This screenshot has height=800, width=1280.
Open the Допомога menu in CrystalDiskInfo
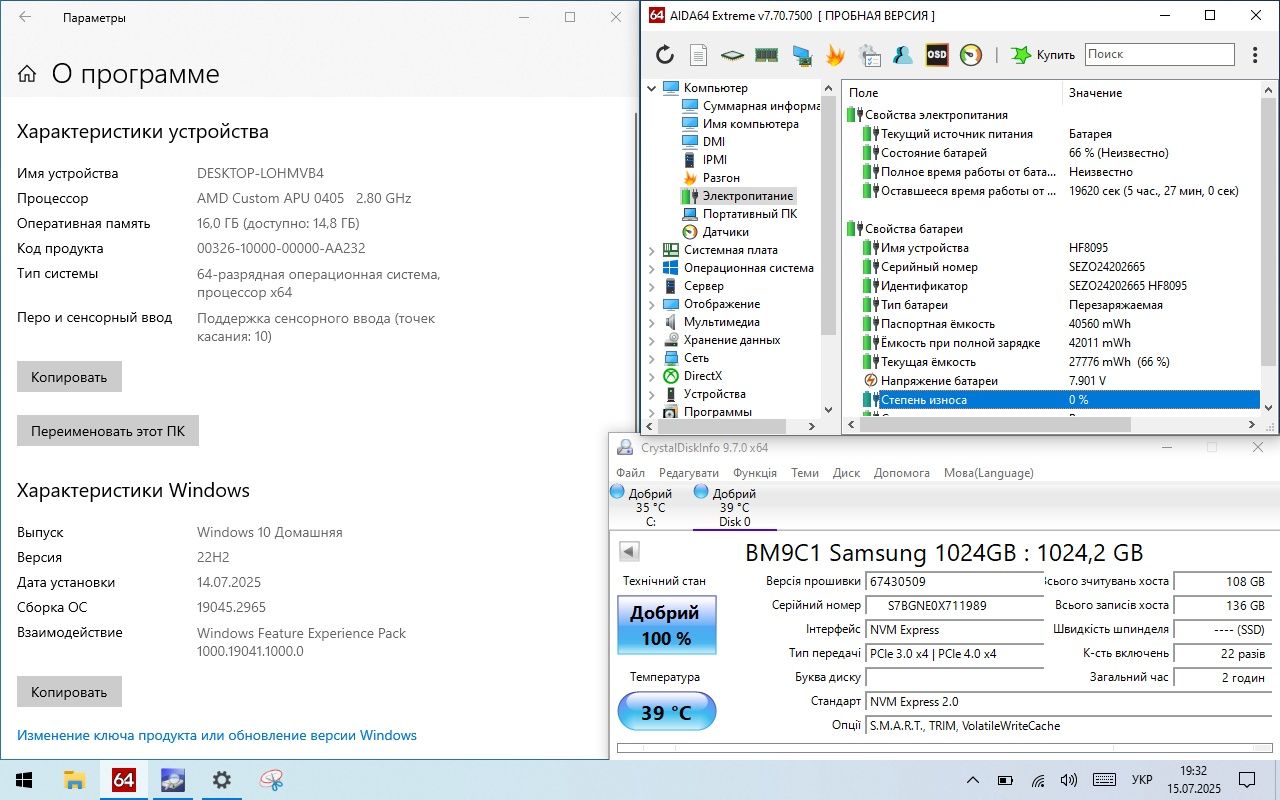click(902, 473)
